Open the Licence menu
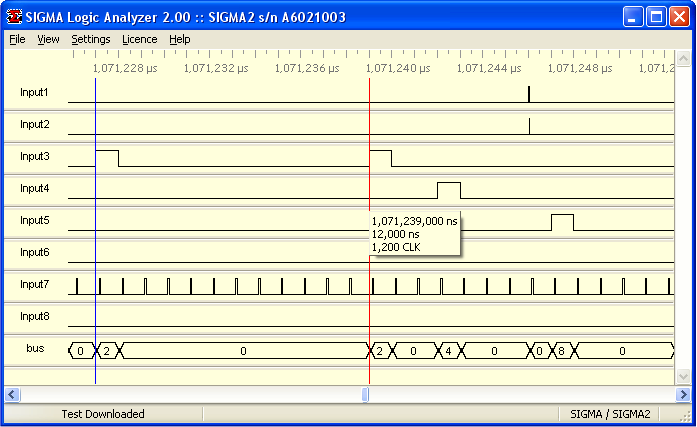The height and width of the screenshot is (427, 697). click(x=139, y=39)
